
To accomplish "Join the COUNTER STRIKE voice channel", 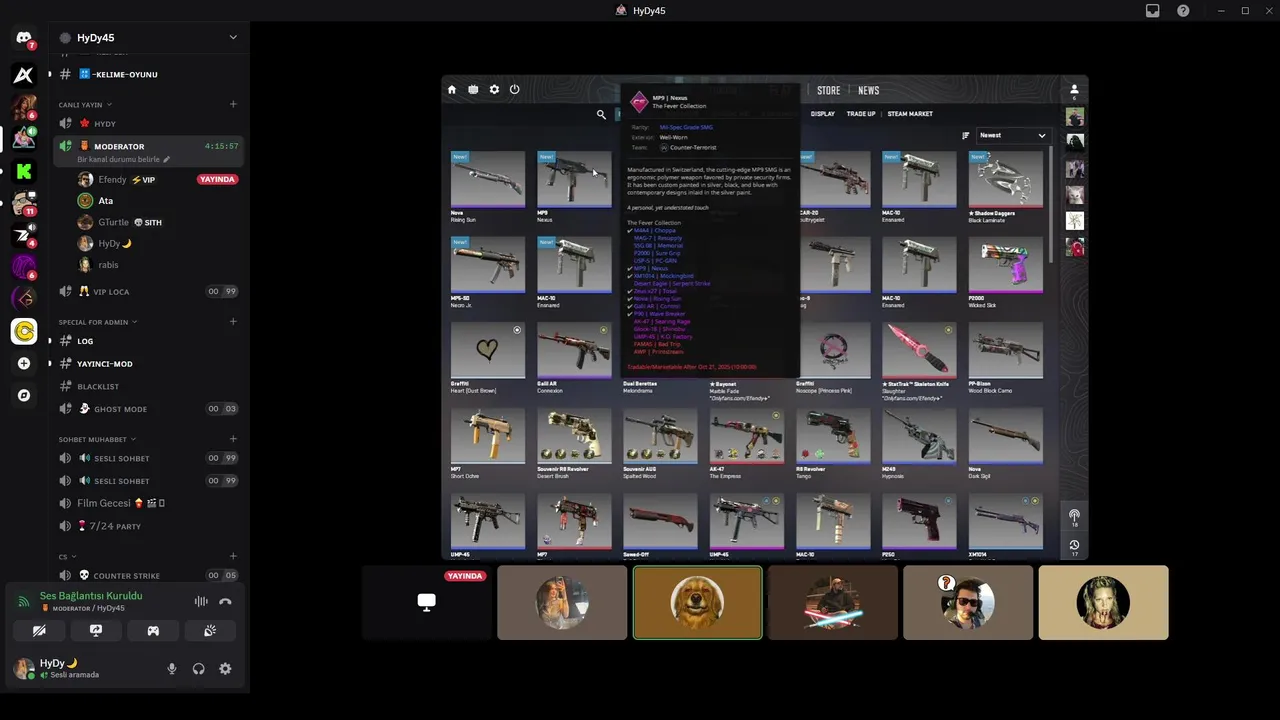I will pyautogui.click(x=150, y=576).
